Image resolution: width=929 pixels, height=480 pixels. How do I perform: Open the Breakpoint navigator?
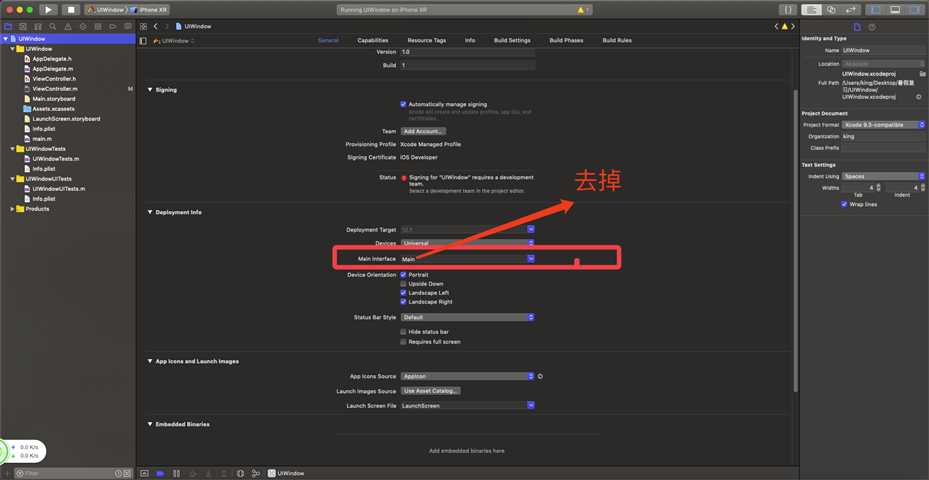113,27
